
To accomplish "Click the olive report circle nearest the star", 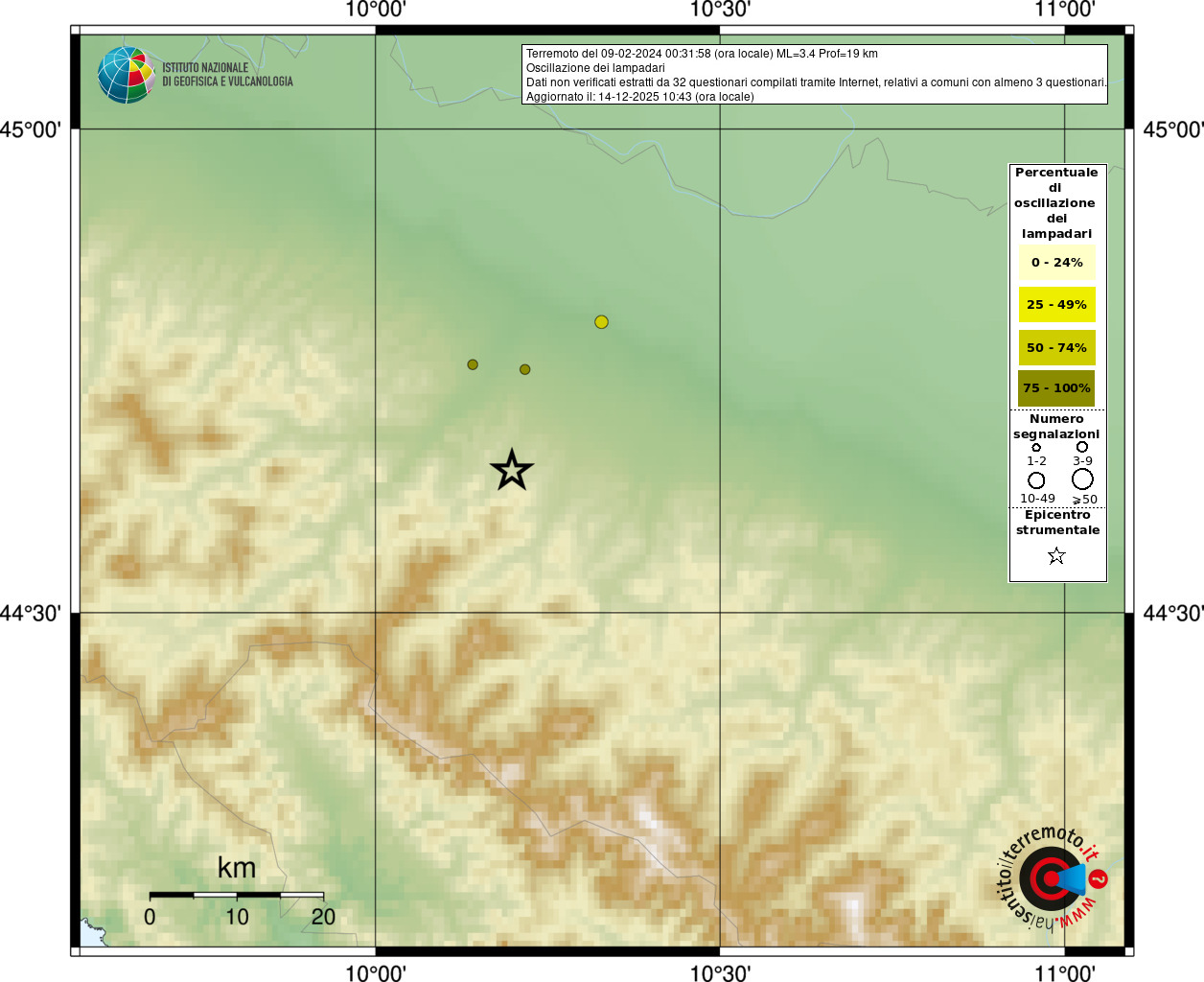I will click(525, 369).
